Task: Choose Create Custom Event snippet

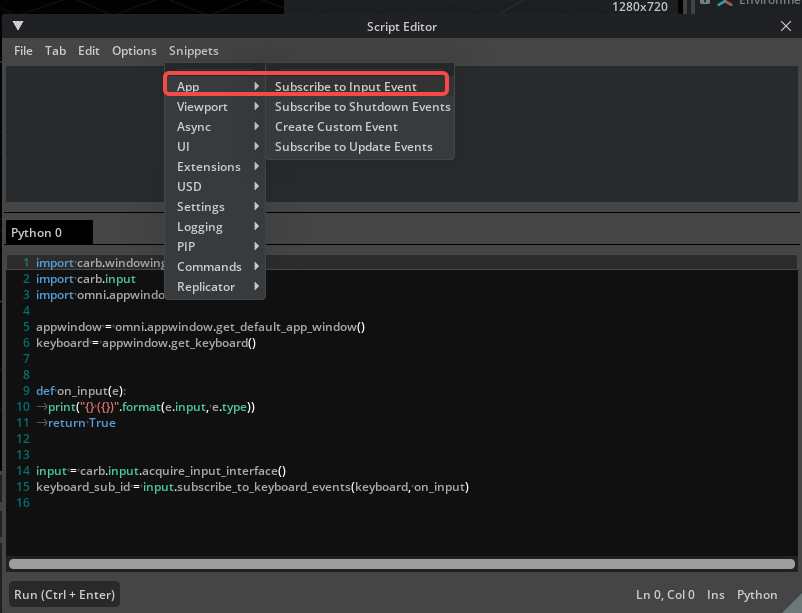Action: (x=360, y=126)
